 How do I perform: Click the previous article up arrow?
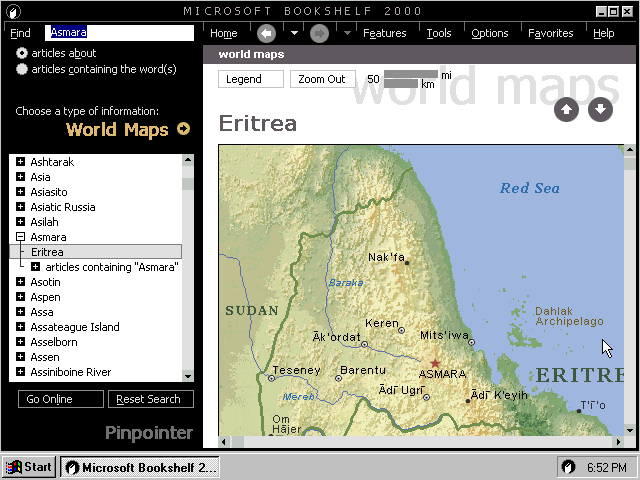tap(566, 109)
